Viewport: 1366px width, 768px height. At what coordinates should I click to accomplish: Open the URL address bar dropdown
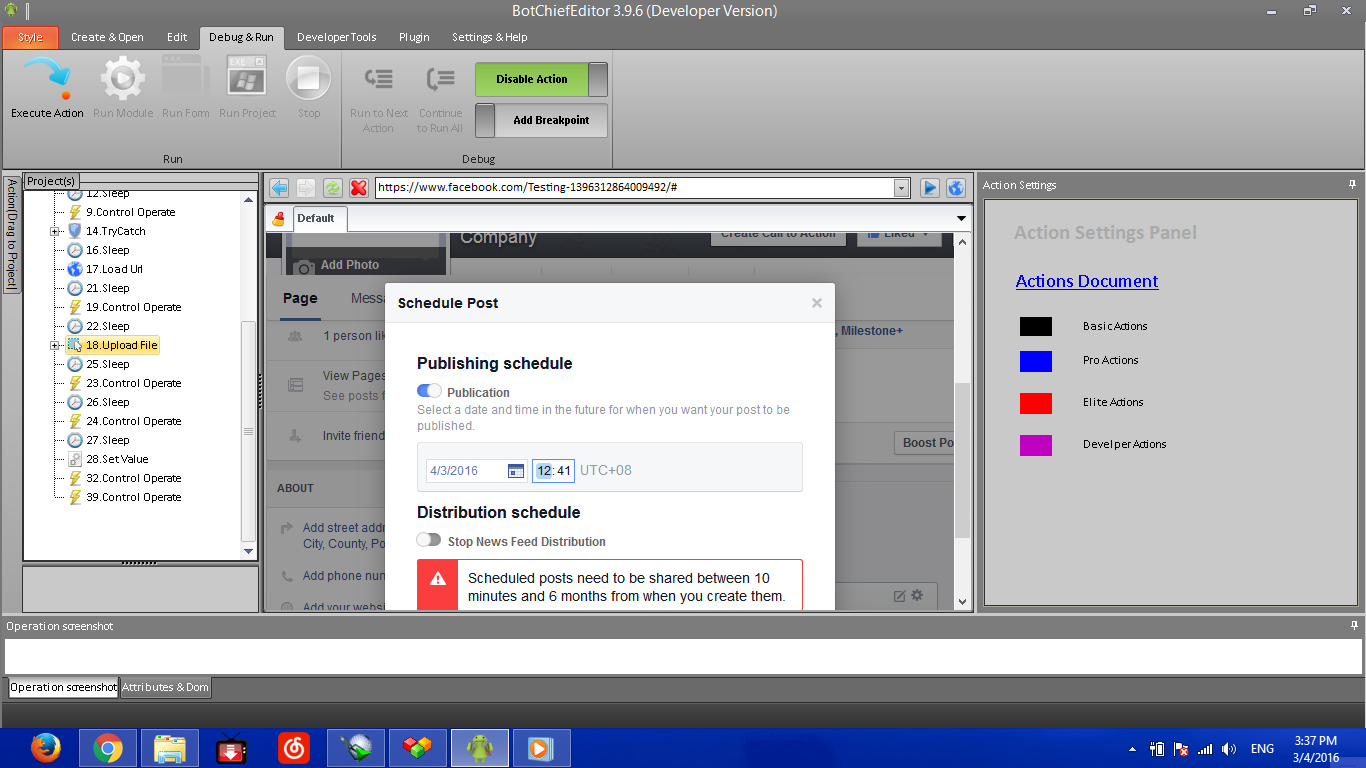point(901,188)
